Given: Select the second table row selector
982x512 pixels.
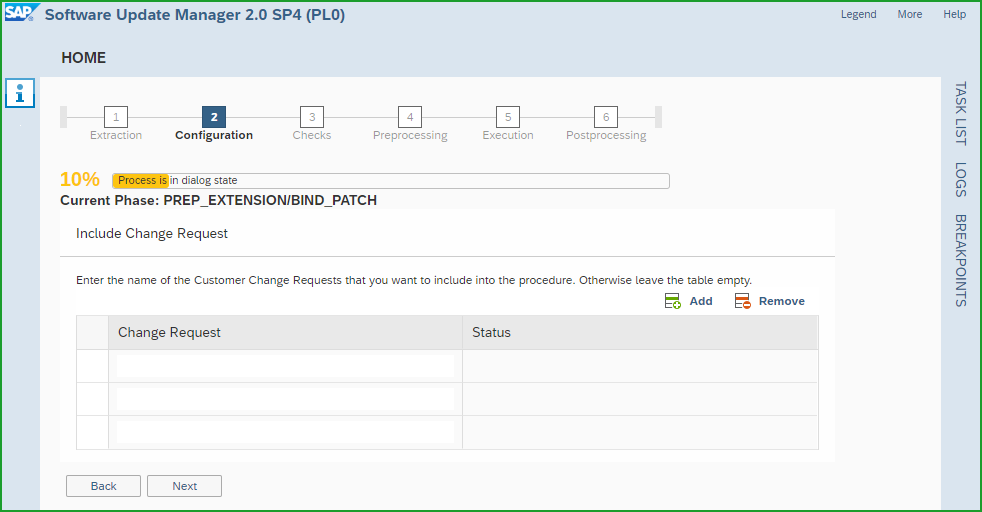Looking at the screenshot, I should coord(93,399).
